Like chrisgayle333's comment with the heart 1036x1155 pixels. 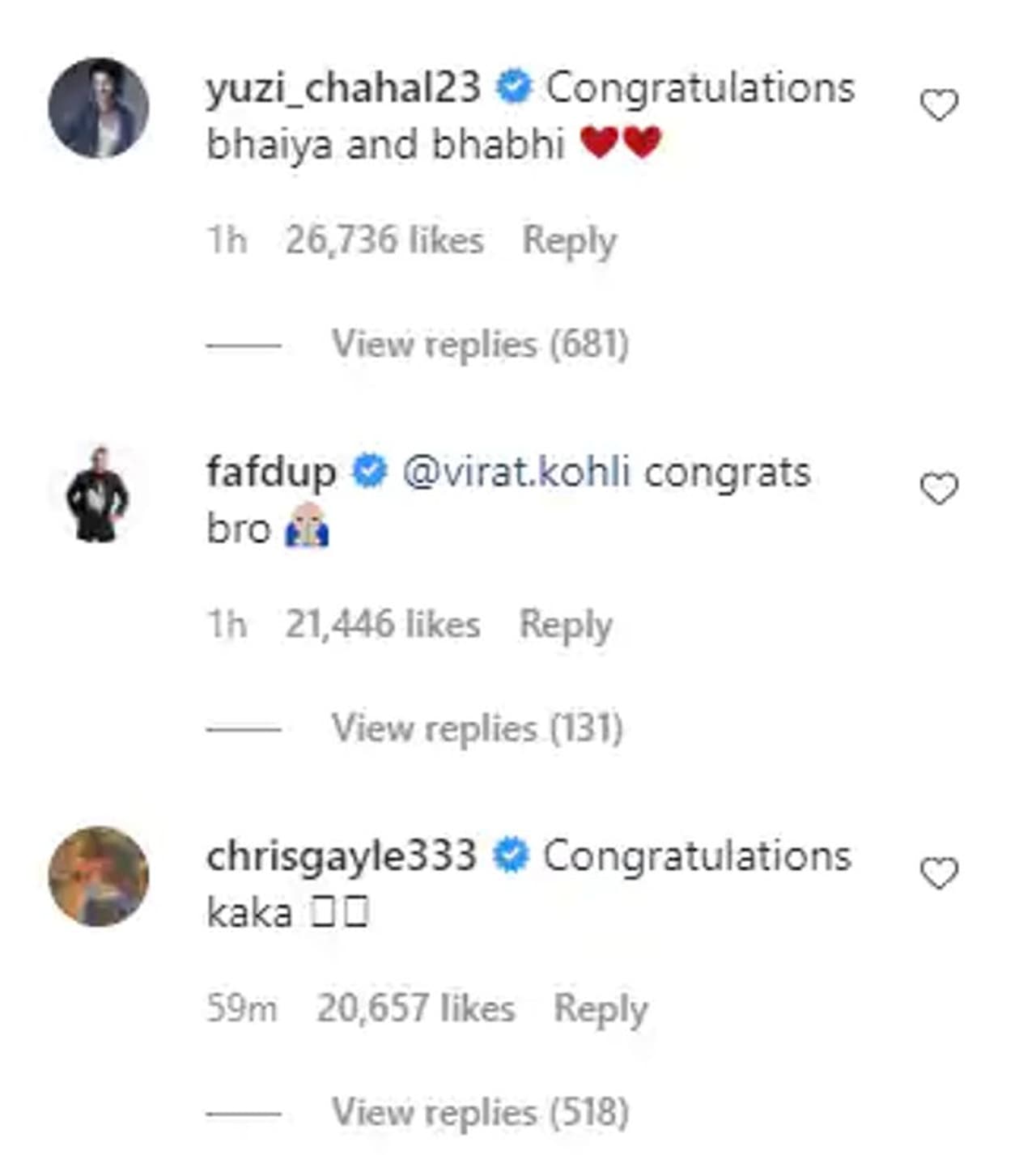[939, 873]
